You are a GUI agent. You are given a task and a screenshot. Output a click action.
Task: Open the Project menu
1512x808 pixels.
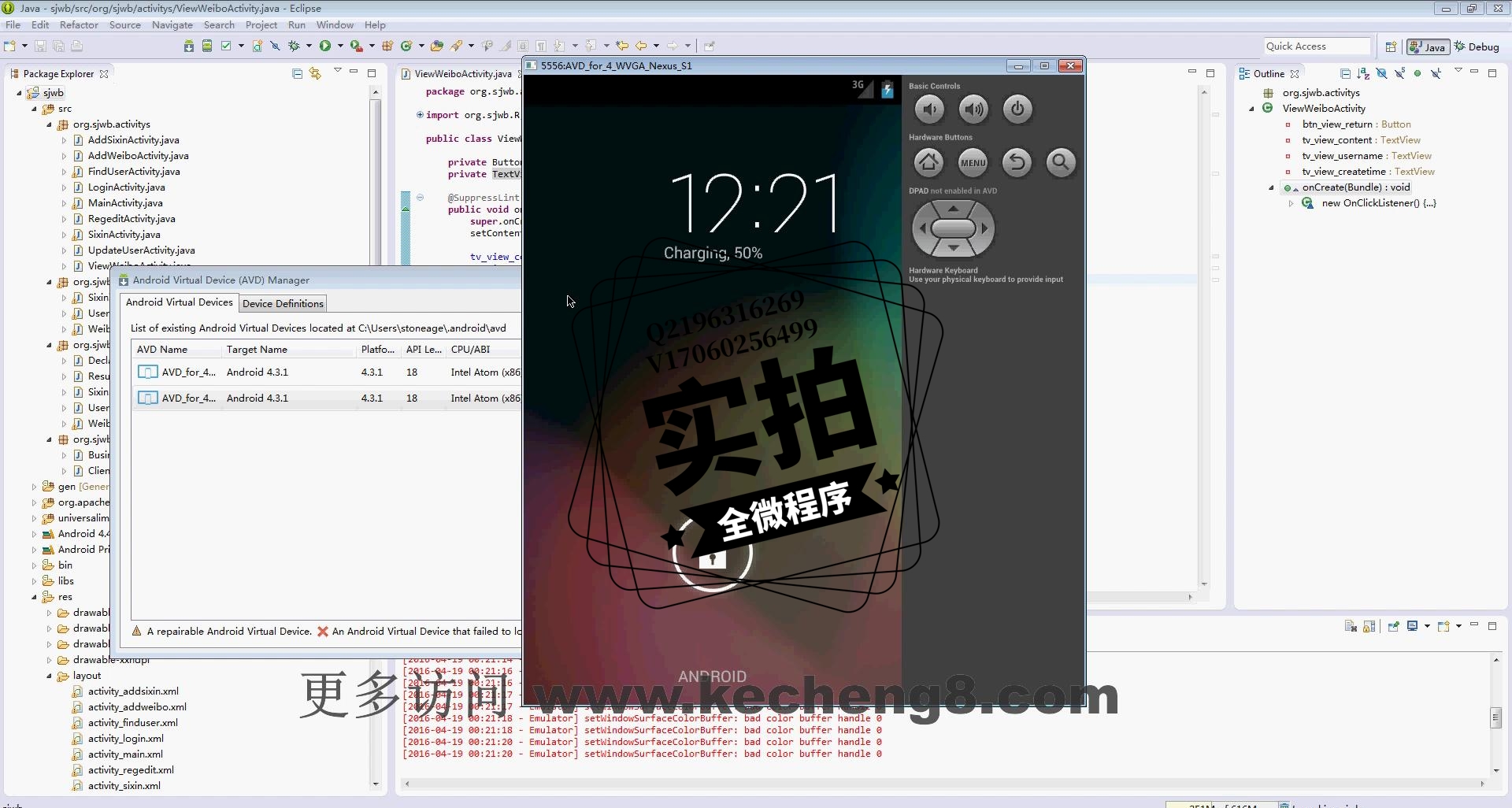point(261,25)
